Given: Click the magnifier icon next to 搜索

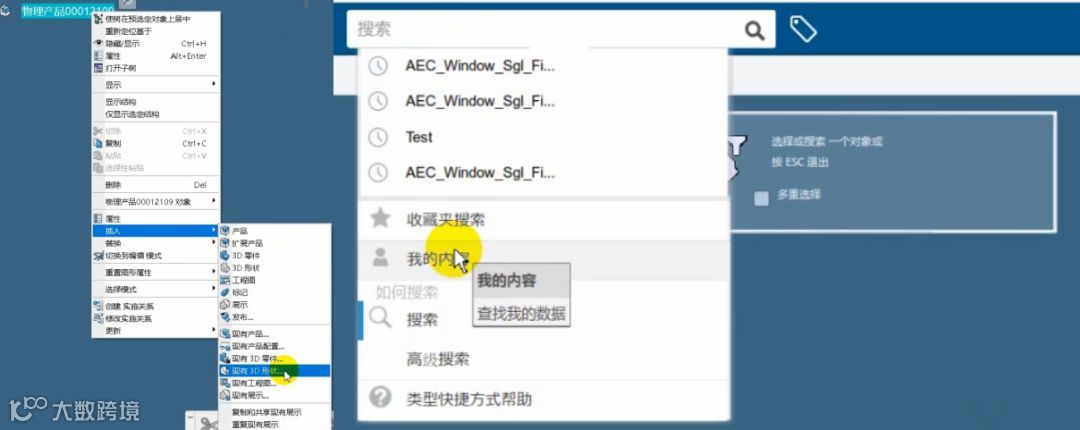Looking at the screenshot, I should pos(380,318).
